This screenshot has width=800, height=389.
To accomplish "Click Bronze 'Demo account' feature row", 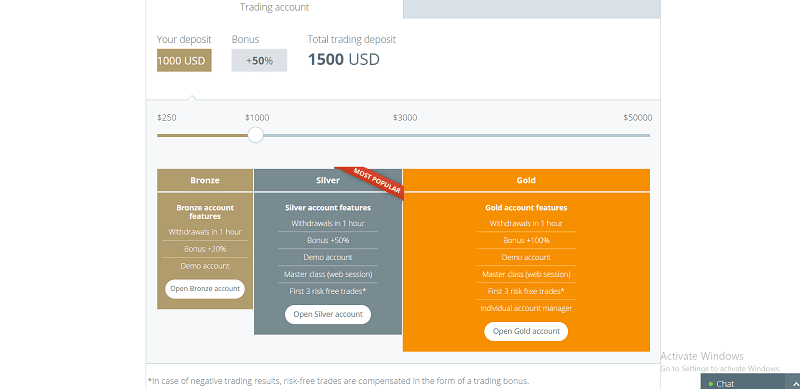I will pos(205,266).
